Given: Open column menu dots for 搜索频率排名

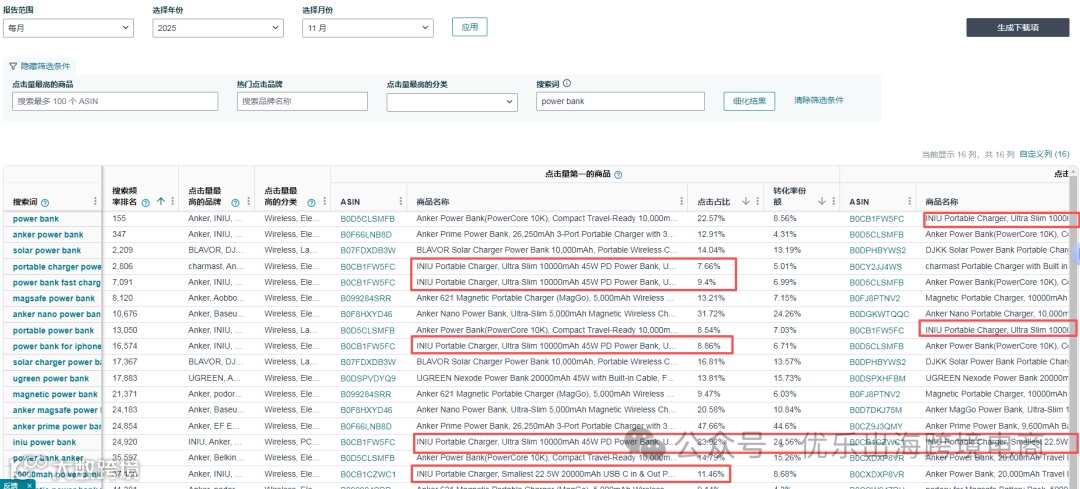Looking at the screenshot, I should click(x=171, y=202).
